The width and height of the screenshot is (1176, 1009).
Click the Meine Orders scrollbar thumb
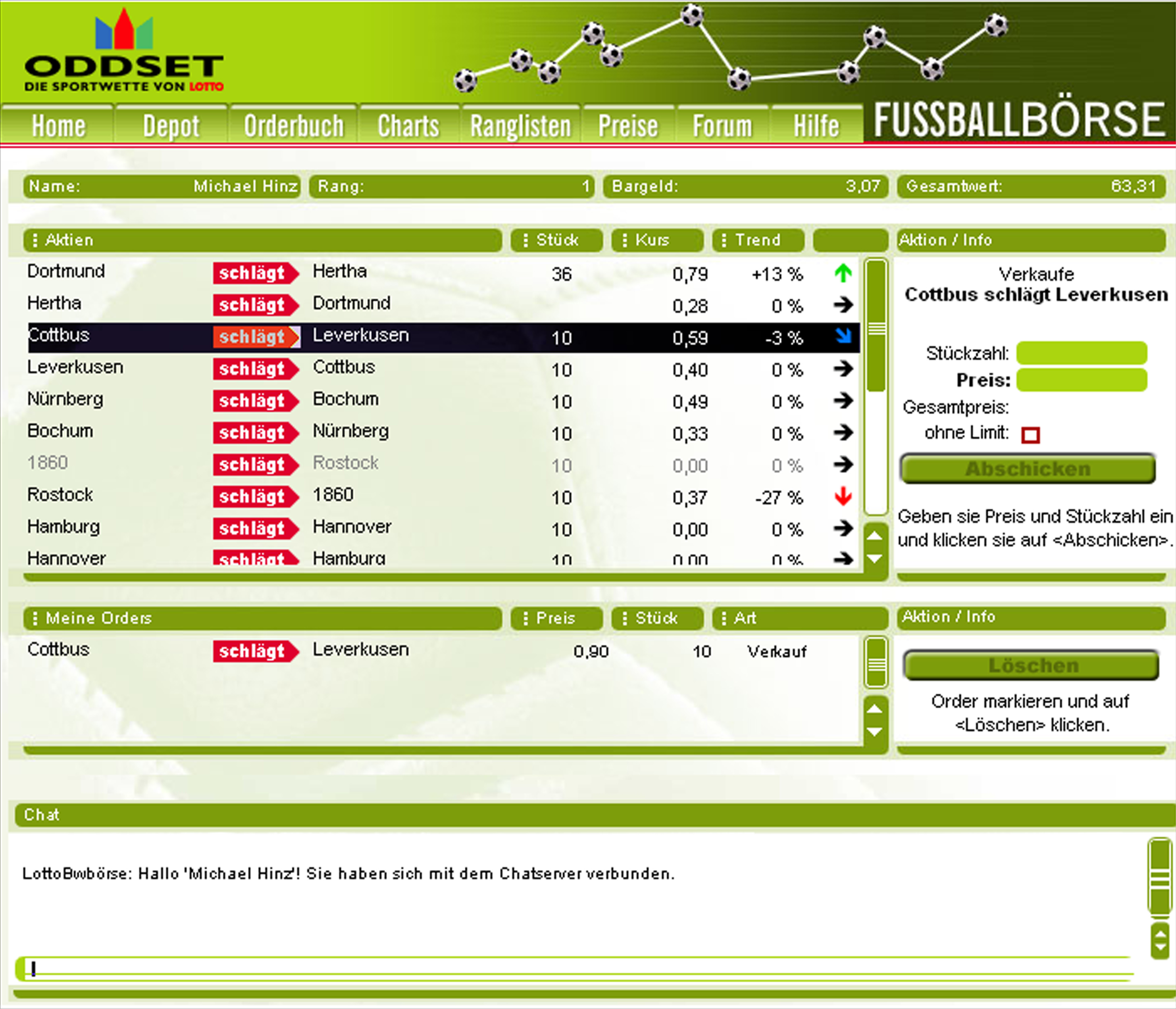[x=876, y=663]
